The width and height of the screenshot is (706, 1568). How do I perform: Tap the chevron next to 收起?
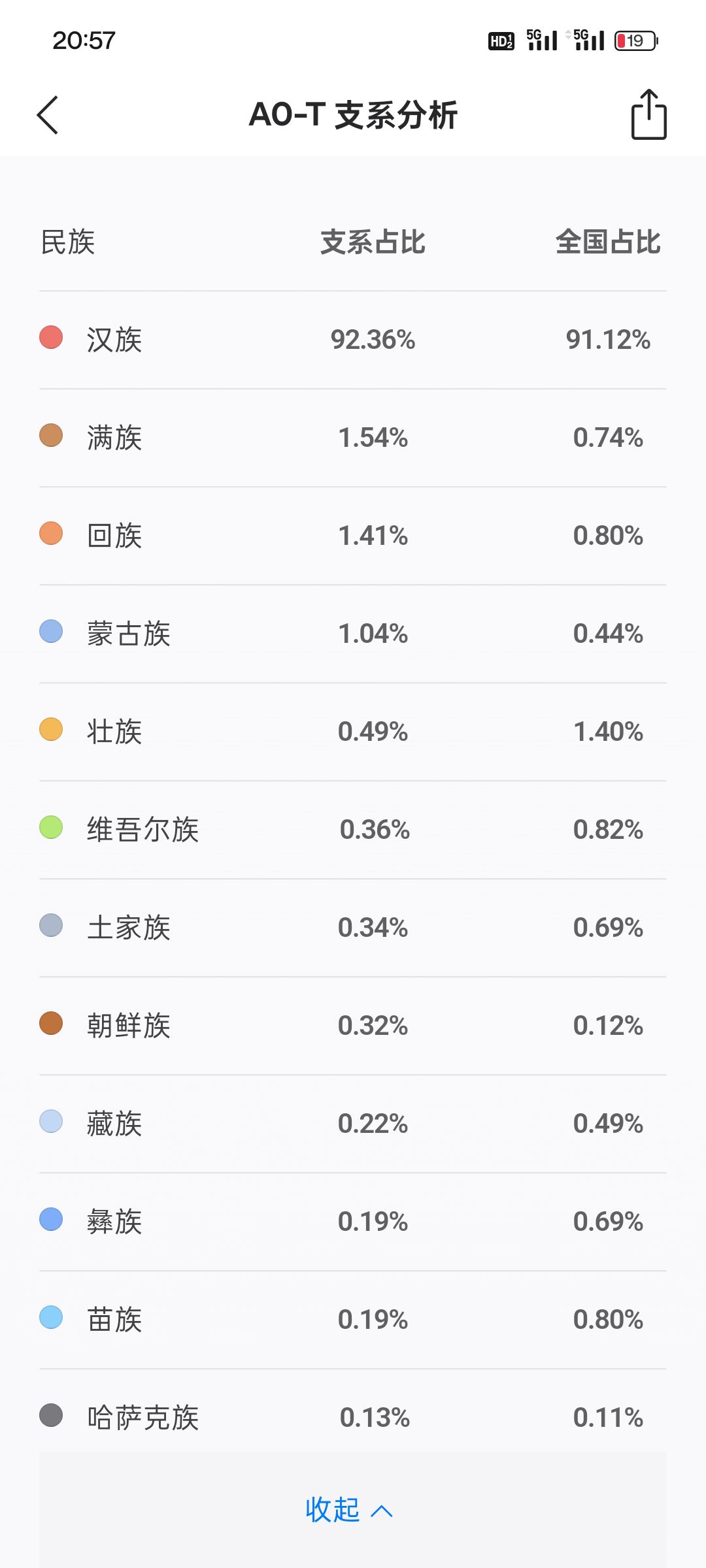pos(382,1511)
